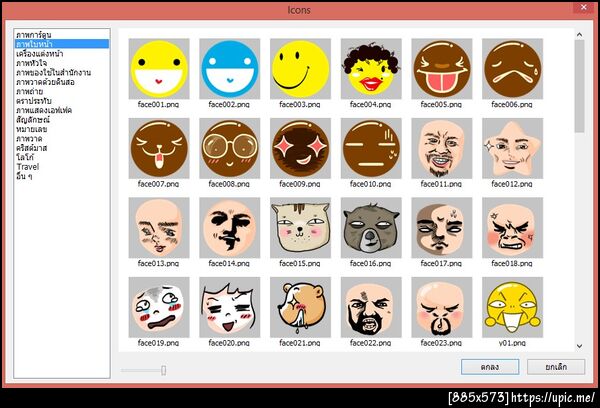Select face009.png sparkle-eyed brown face
This screenshot has width=600, height=408.
point(300,149)
